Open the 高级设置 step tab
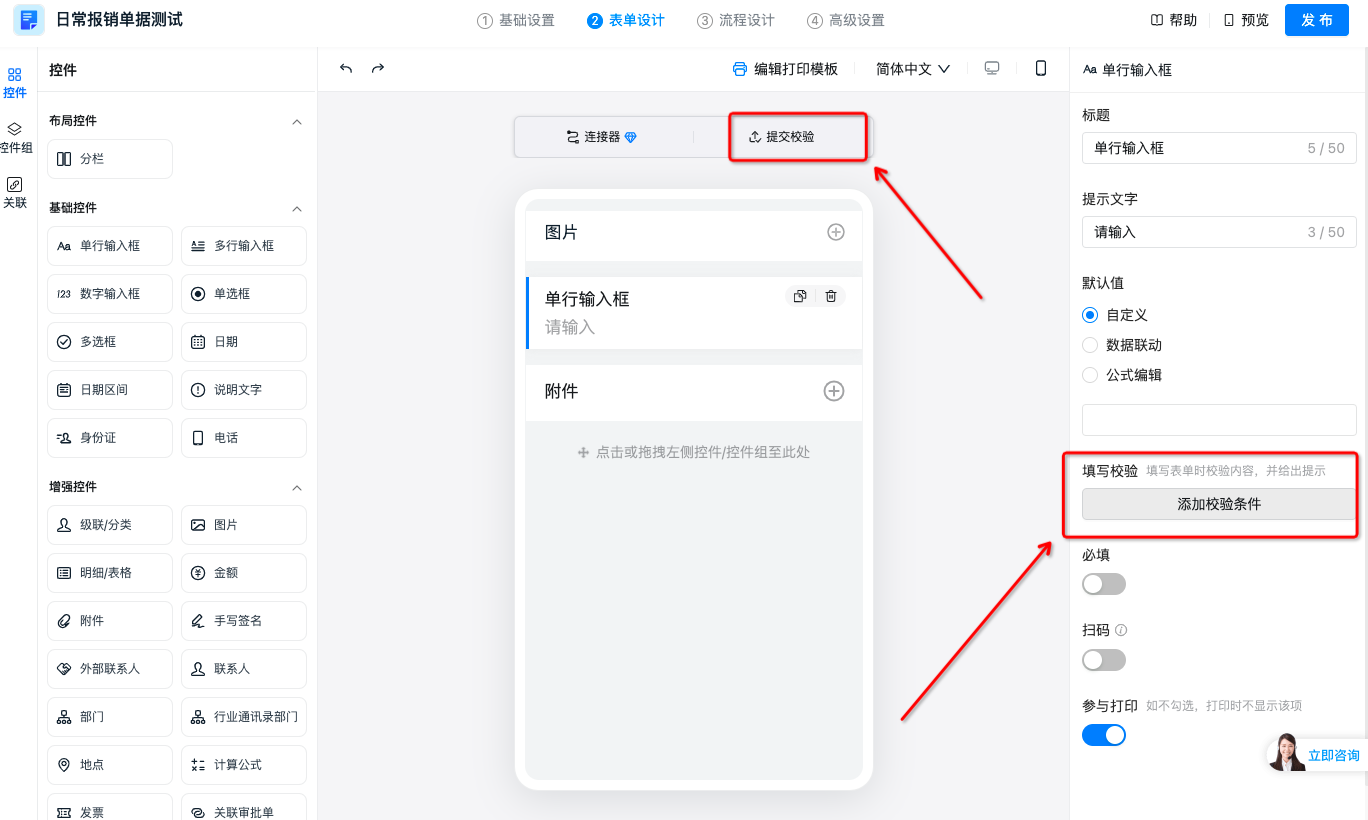Image resolution: width=1368 pixels, height=820 pixels. [846, 20]
